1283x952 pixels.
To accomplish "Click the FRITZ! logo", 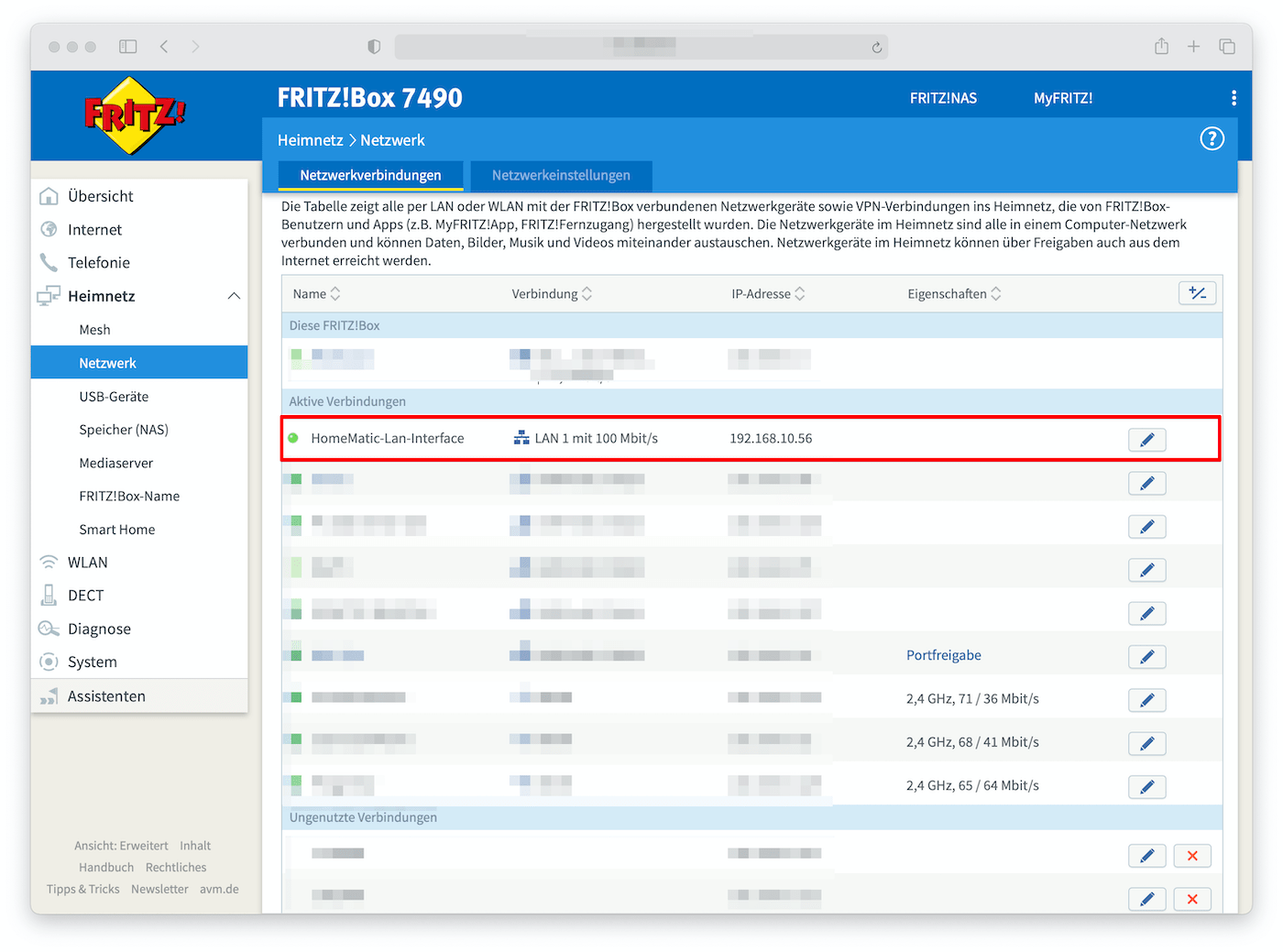I will pos(136,115).
